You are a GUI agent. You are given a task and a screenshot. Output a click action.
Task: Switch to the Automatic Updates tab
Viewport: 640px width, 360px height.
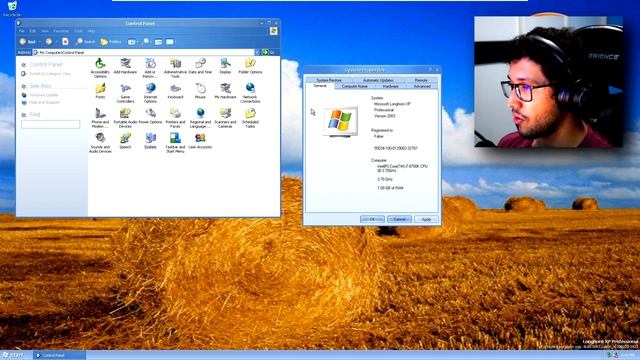378,80
